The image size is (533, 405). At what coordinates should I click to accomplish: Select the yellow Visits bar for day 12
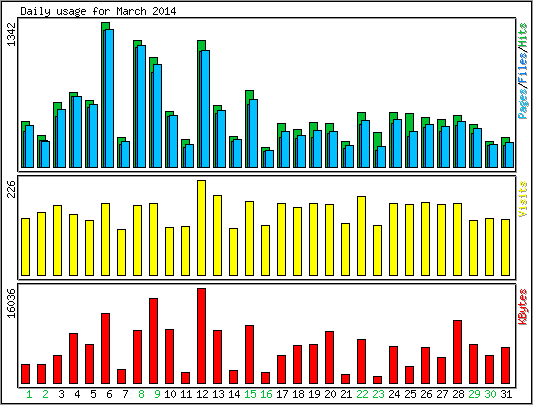pyautogui.click(x=202, y=228)
